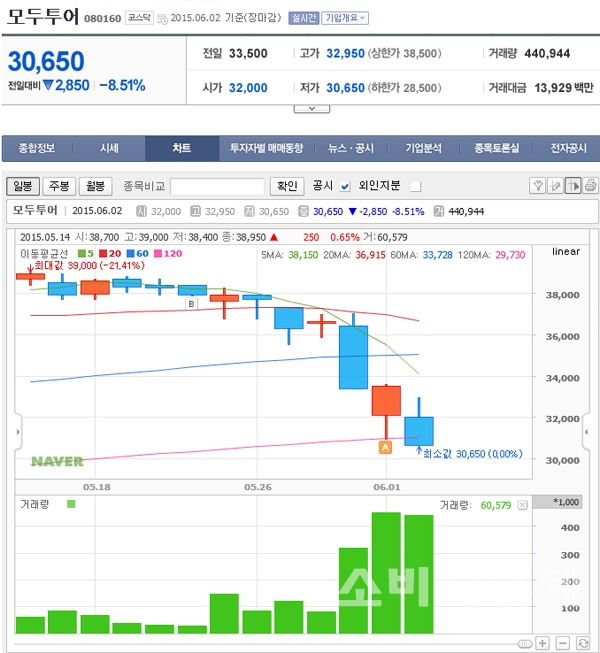Toggle the green 거래량 volume legend box
The image size is (600, 653).
point(70,505)
